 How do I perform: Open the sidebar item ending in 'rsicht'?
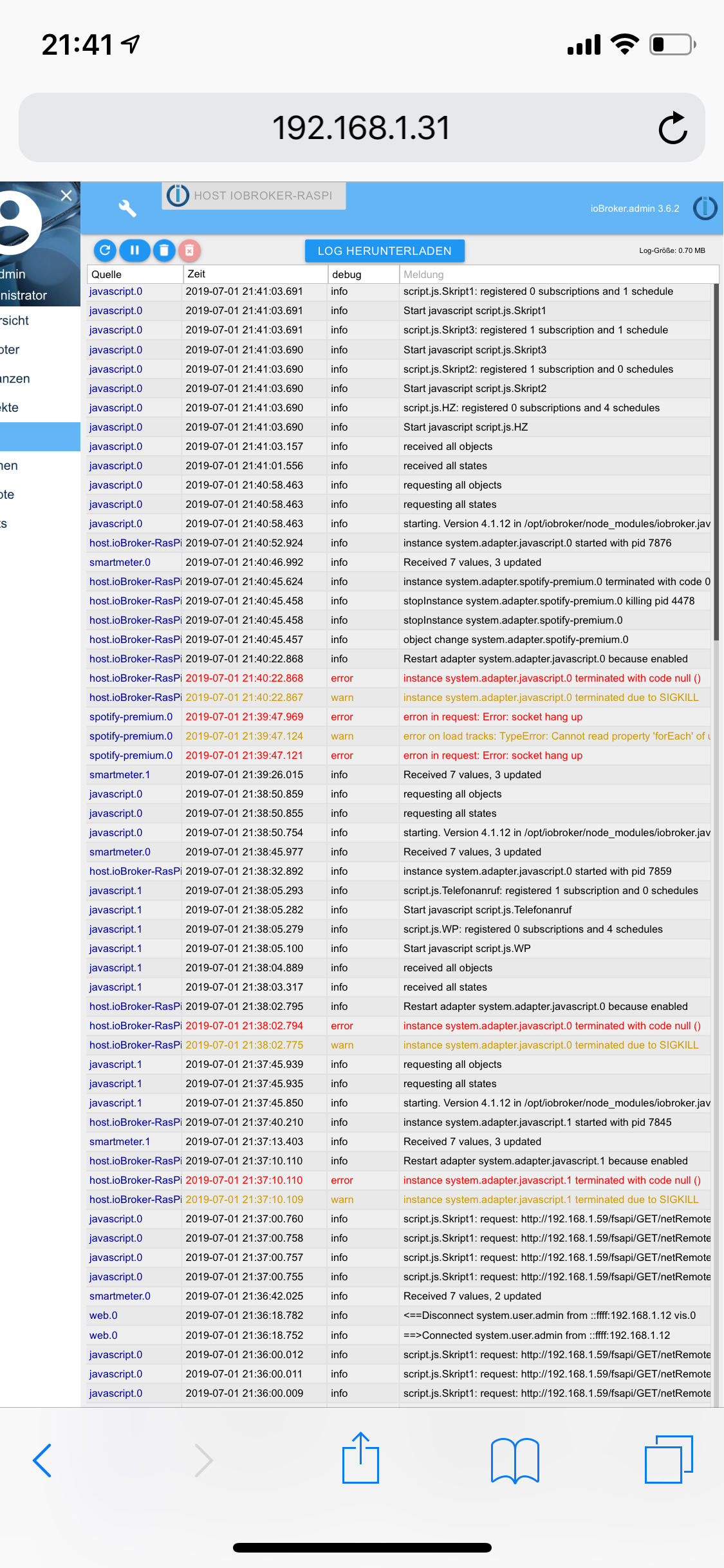pos(40,321)
